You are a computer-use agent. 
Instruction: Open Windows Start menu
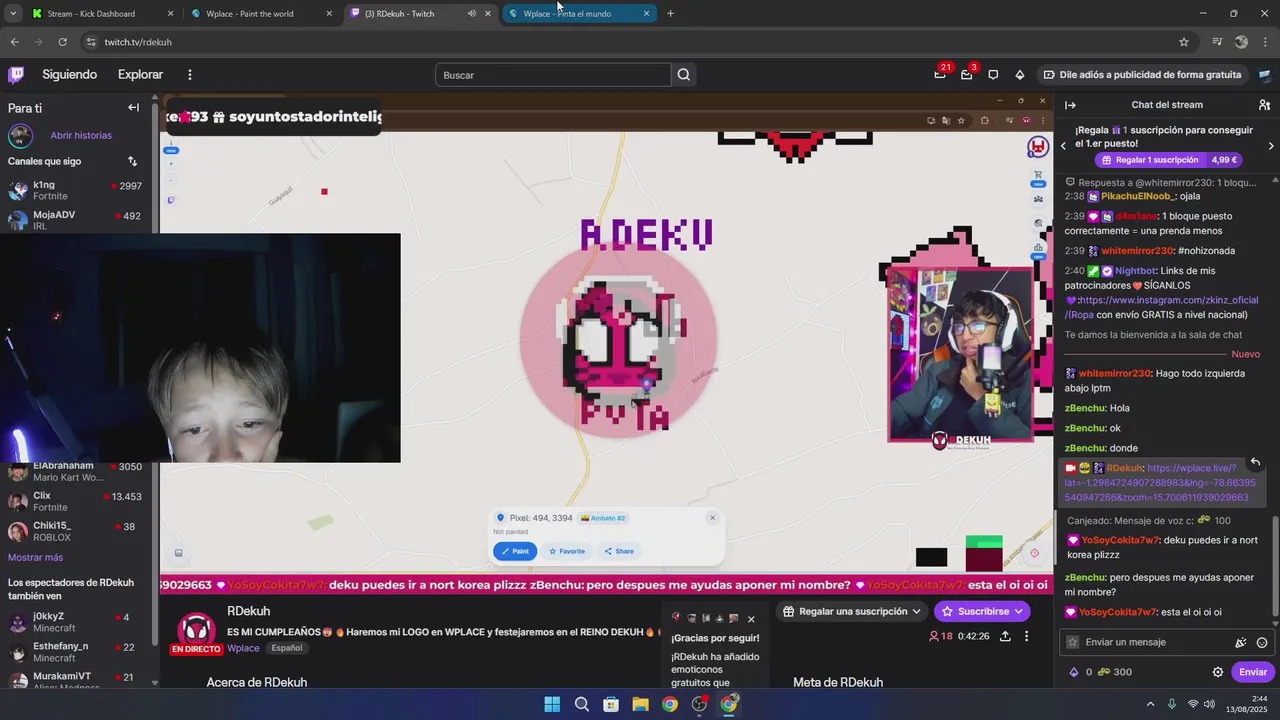[x=552, y=704]
